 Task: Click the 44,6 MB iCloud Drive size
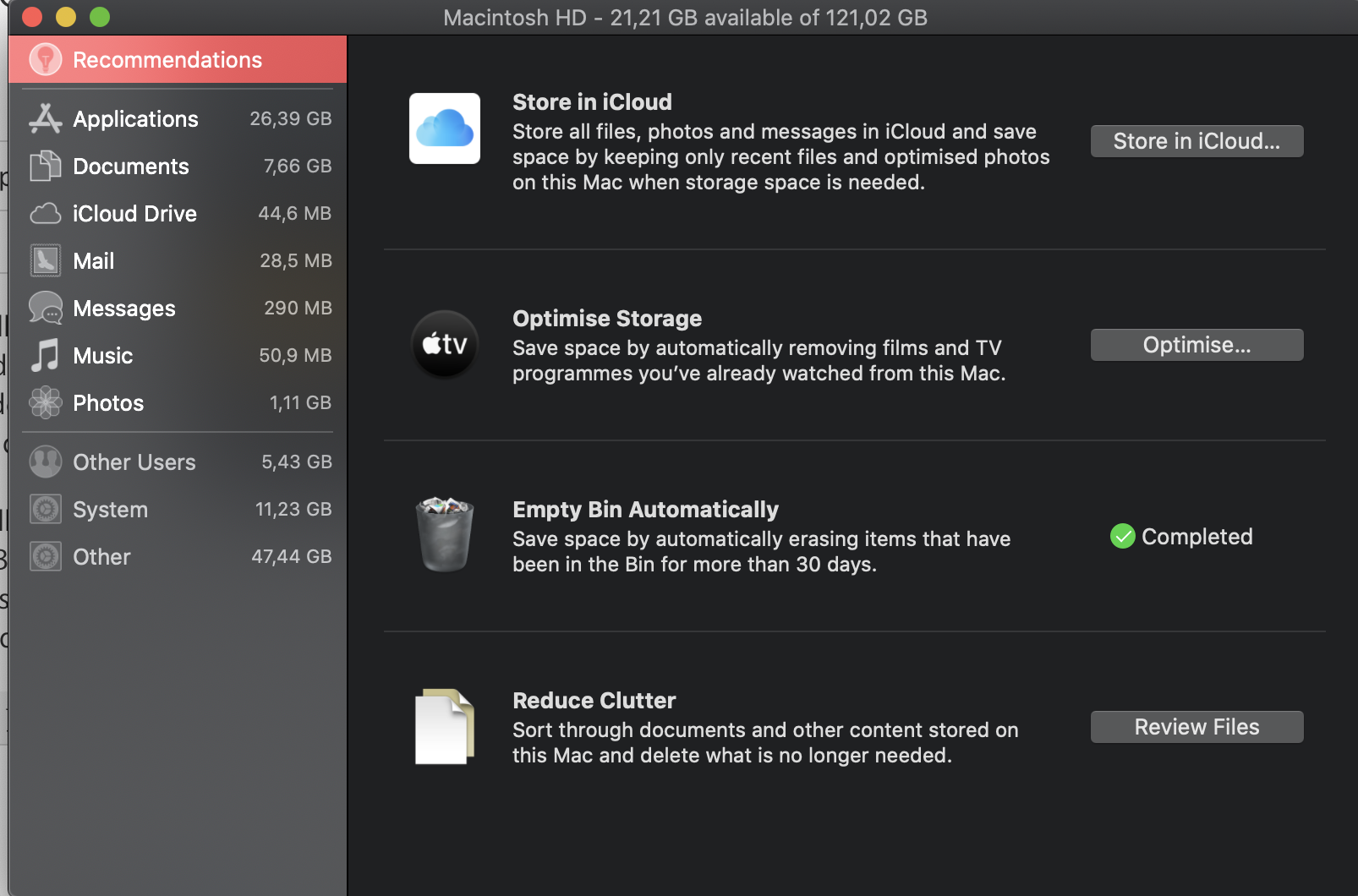click(294, 214)
